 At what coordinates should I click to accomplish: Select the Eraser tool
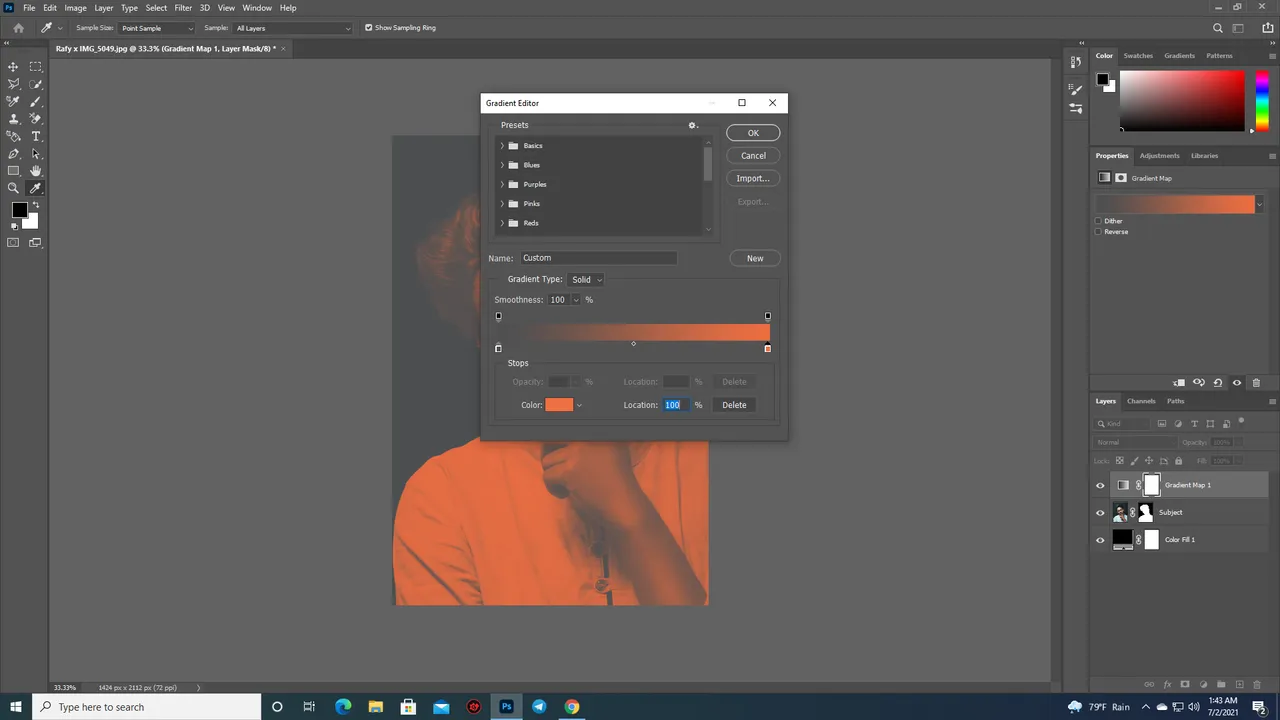[36, 118]
